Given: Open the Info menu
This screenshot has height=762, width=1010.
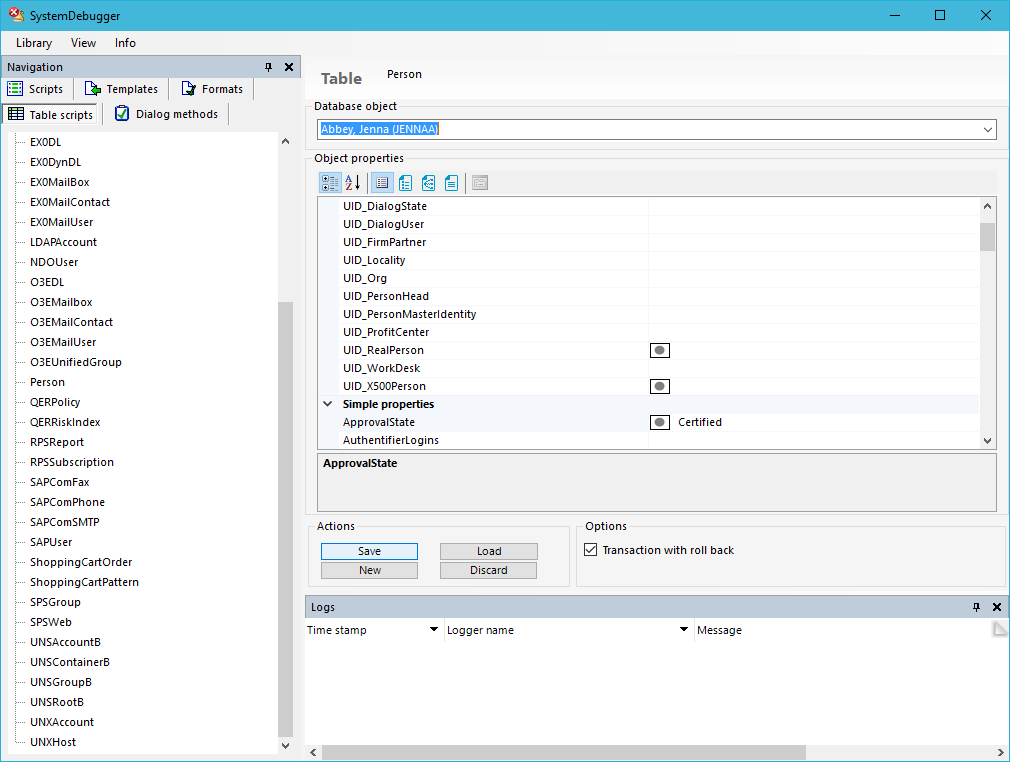Looking at the screenshot, I should click(125, 43).
